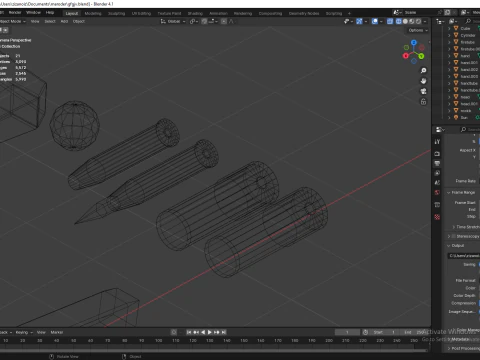This screenshot has width=480, height=360.
Task: Toggle camera view icon in viewport
Action: click(x=423, y=91)
